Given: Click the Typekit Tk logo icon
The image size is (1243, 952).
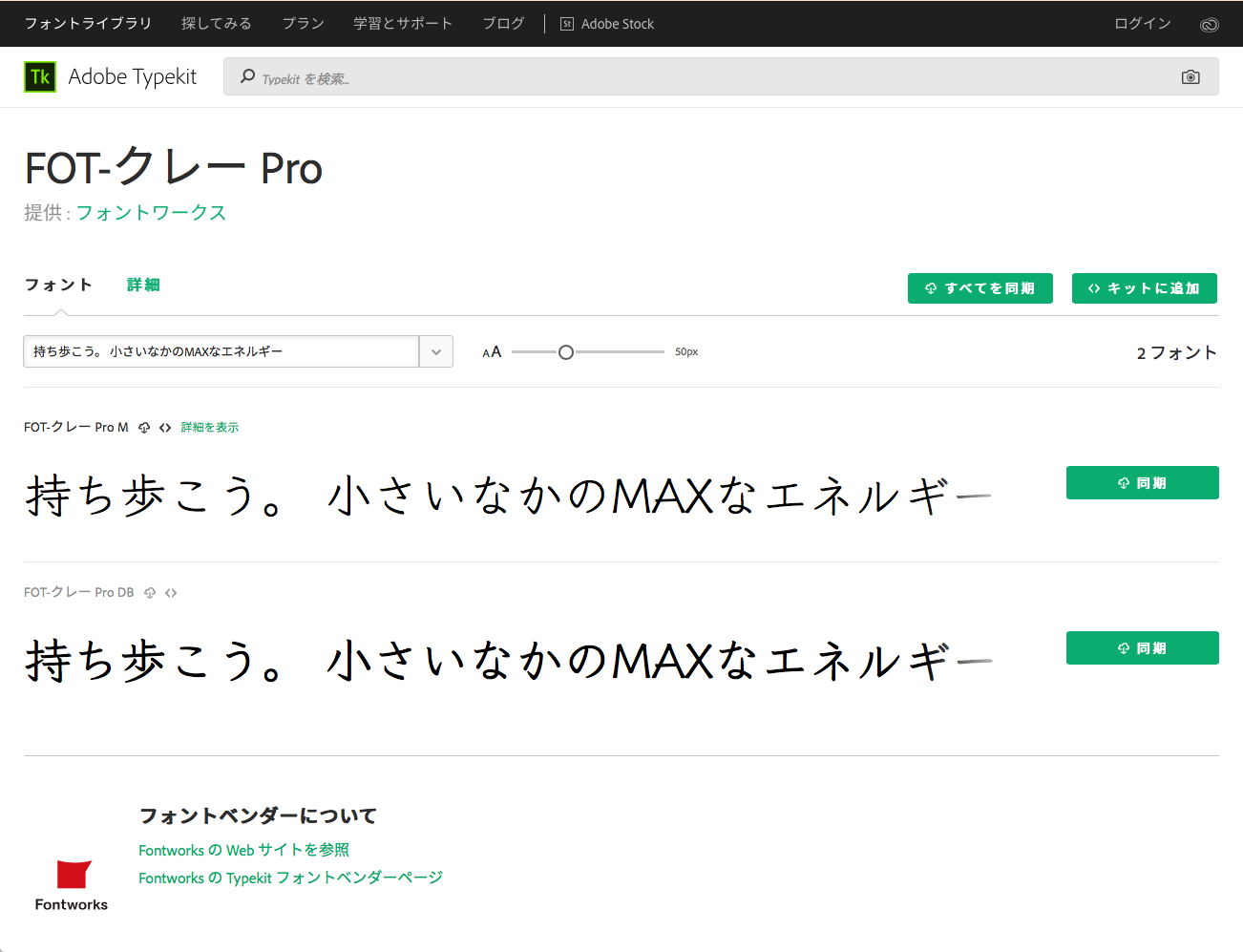Looking at the screenshot, I should [x=40, y=76].
